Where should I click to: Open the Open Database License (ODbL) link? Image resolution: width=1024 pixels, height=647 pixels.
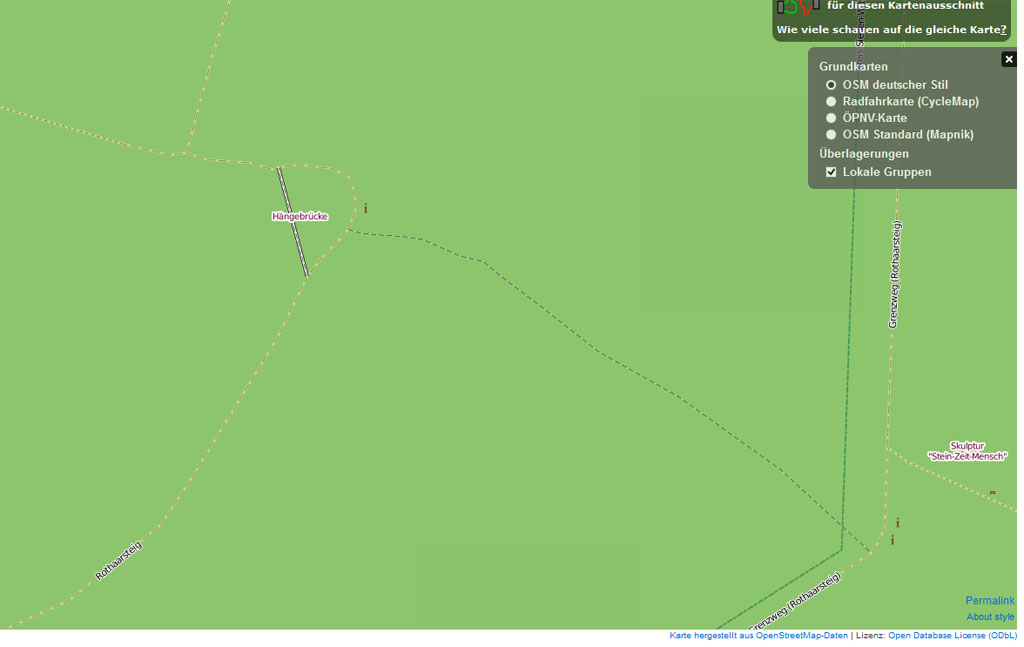coord(950,635)
